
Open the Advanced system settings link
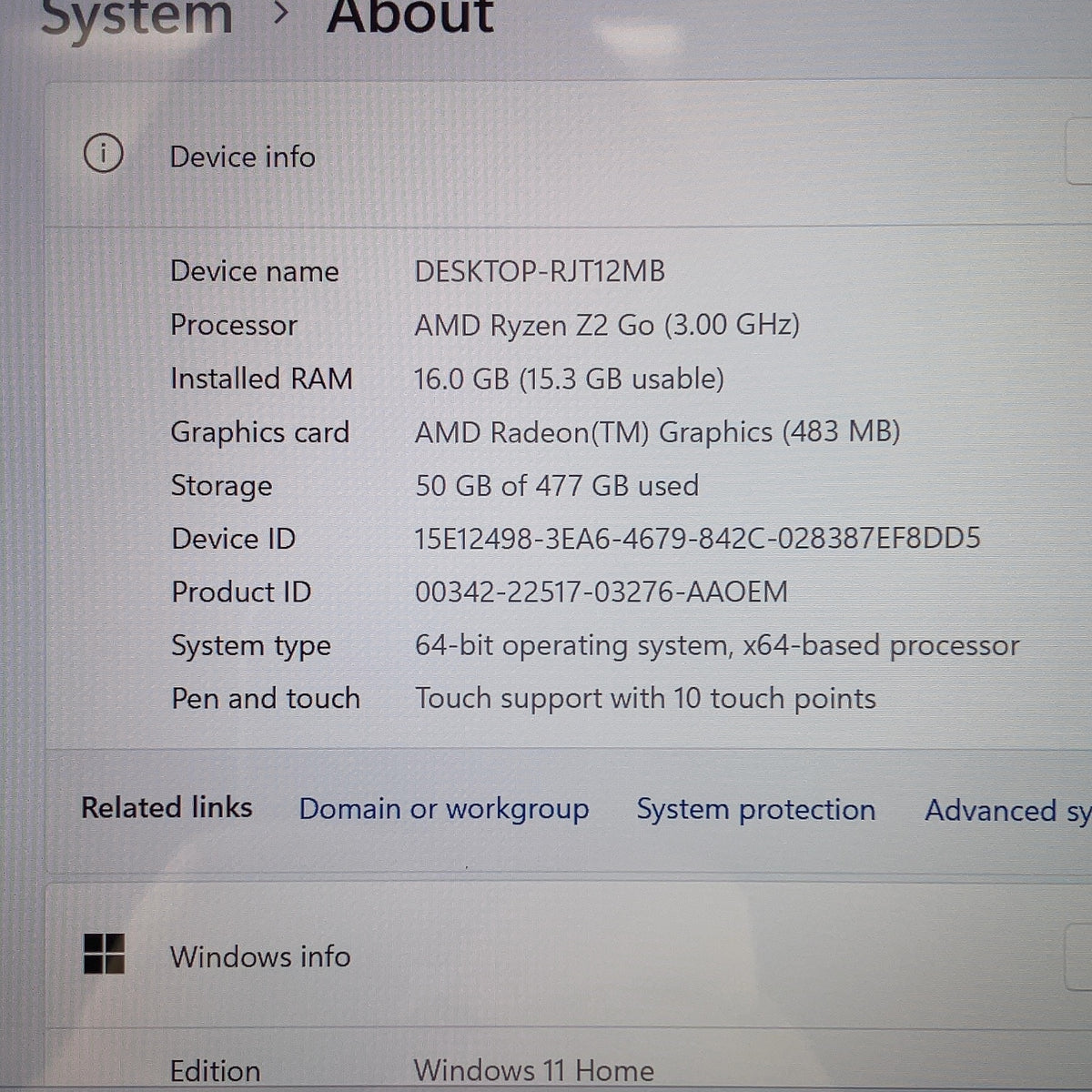[1008, 810]
